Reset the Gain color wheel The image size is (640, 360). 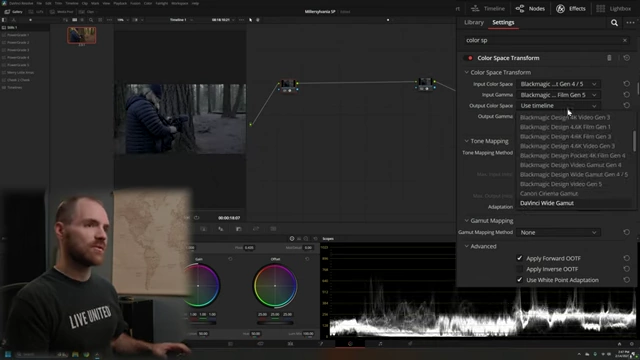(x=230, y=259)
